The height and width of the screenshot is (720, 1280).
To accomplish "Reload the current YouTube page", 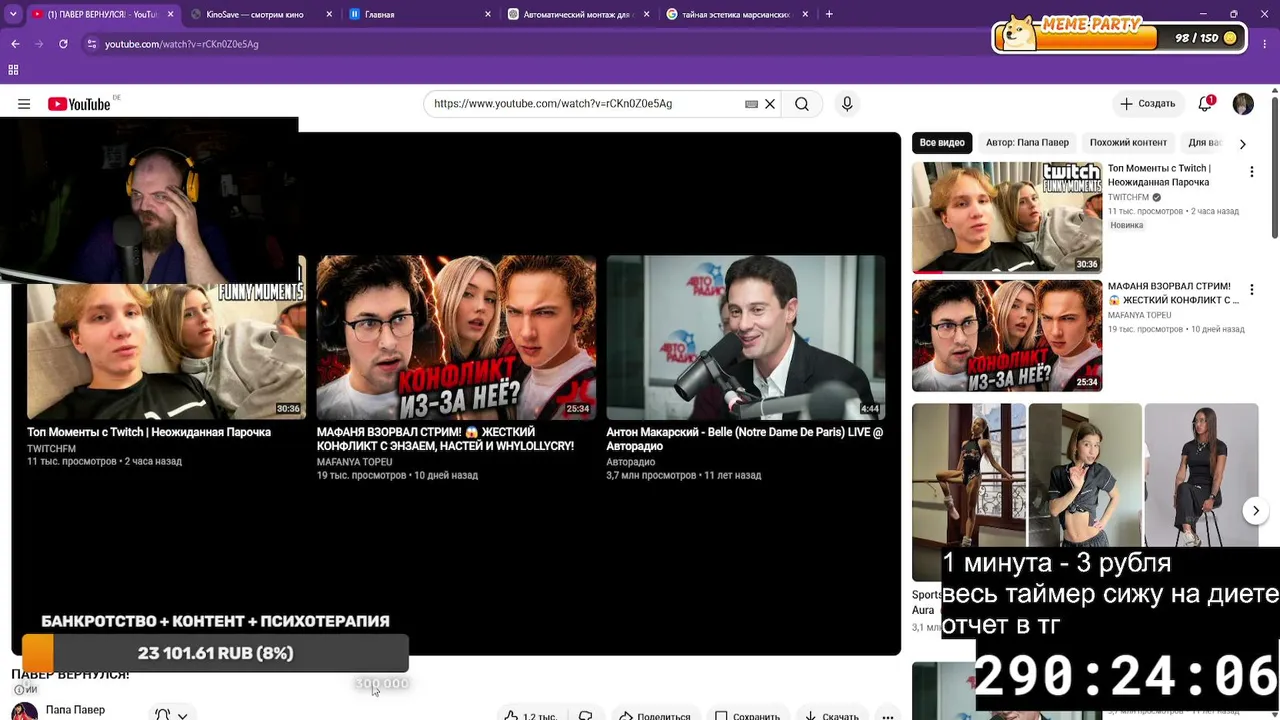I will point(63,44).
